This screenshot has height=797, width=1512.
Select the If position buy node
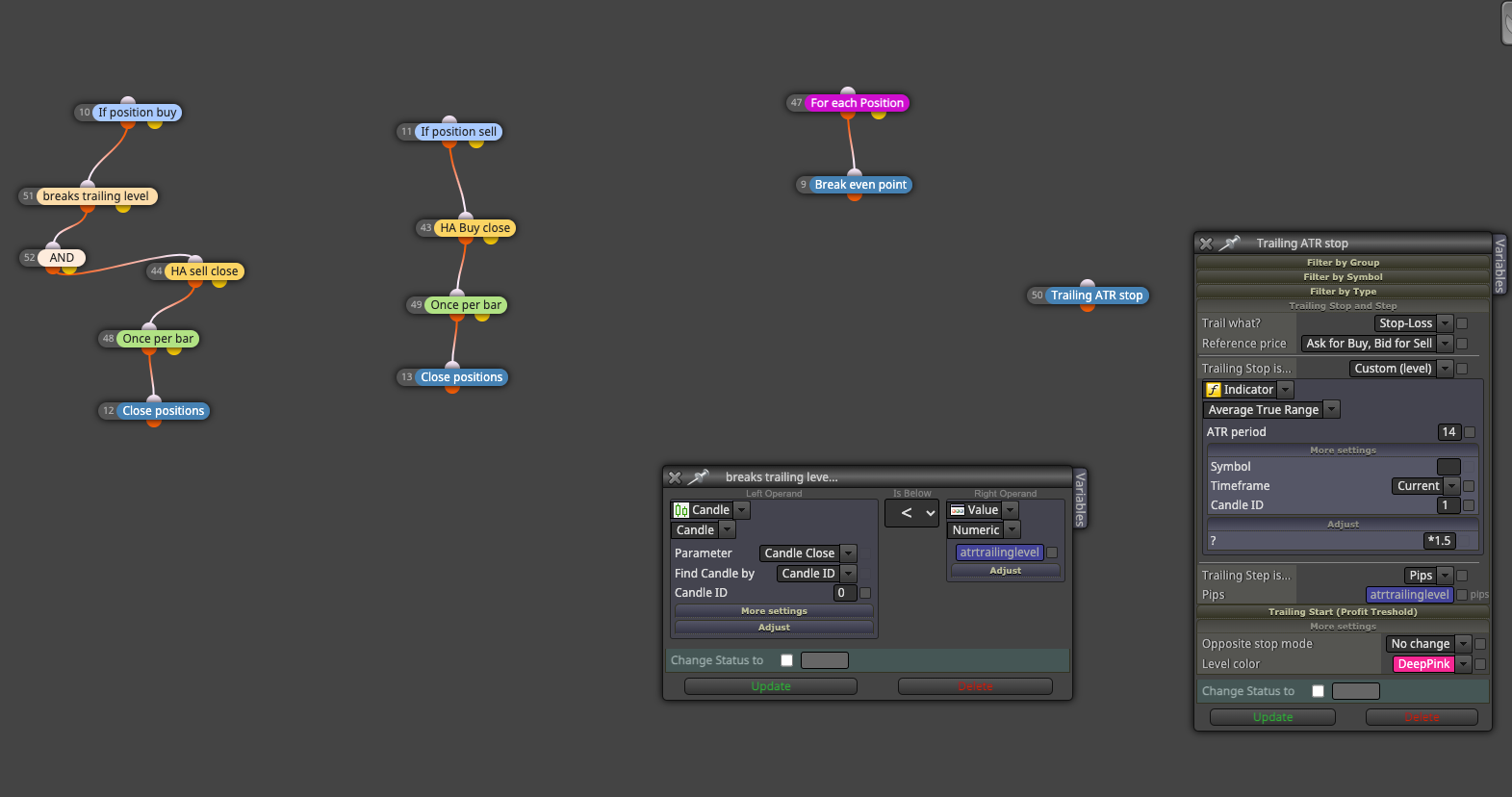[138, 113]
